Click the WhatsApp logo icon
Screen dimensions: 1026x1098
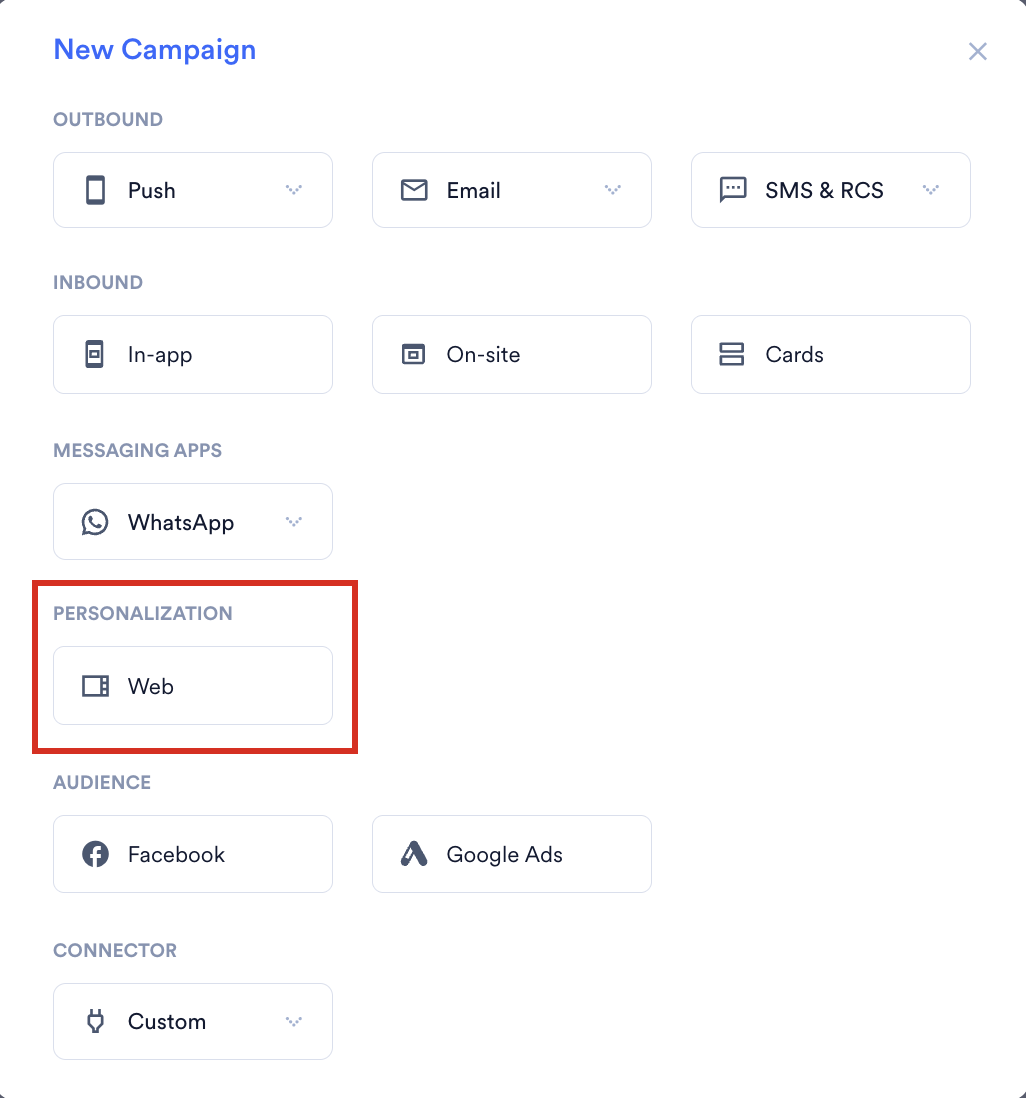(x=95, y=522)
